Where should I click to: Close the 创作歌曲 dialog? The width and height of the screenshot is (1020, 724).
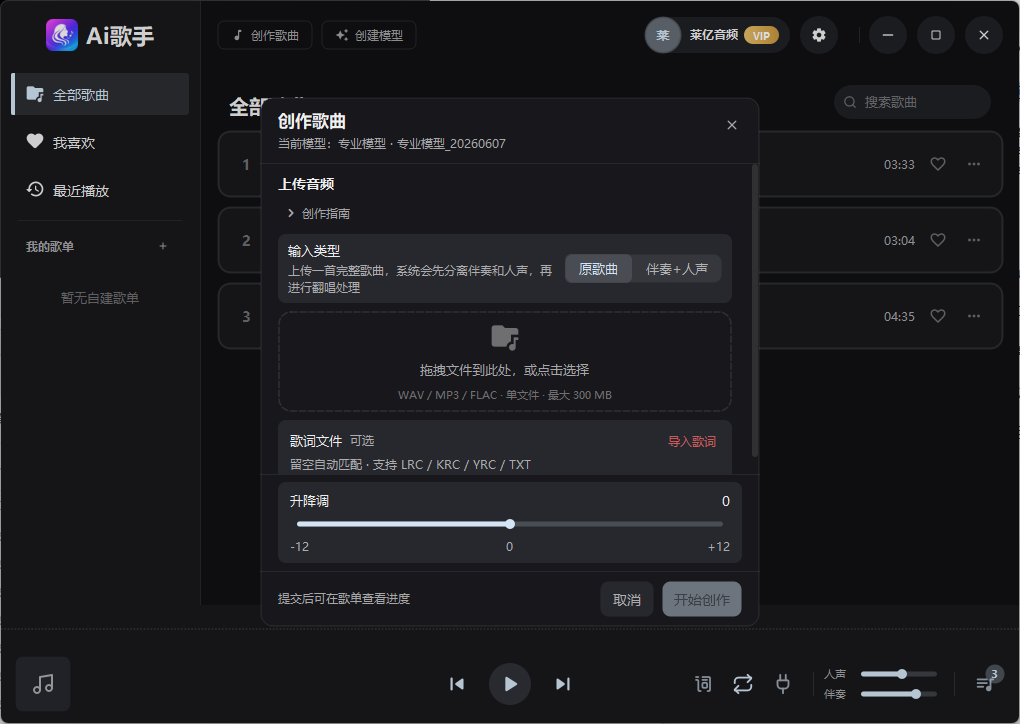coord(732,125)
